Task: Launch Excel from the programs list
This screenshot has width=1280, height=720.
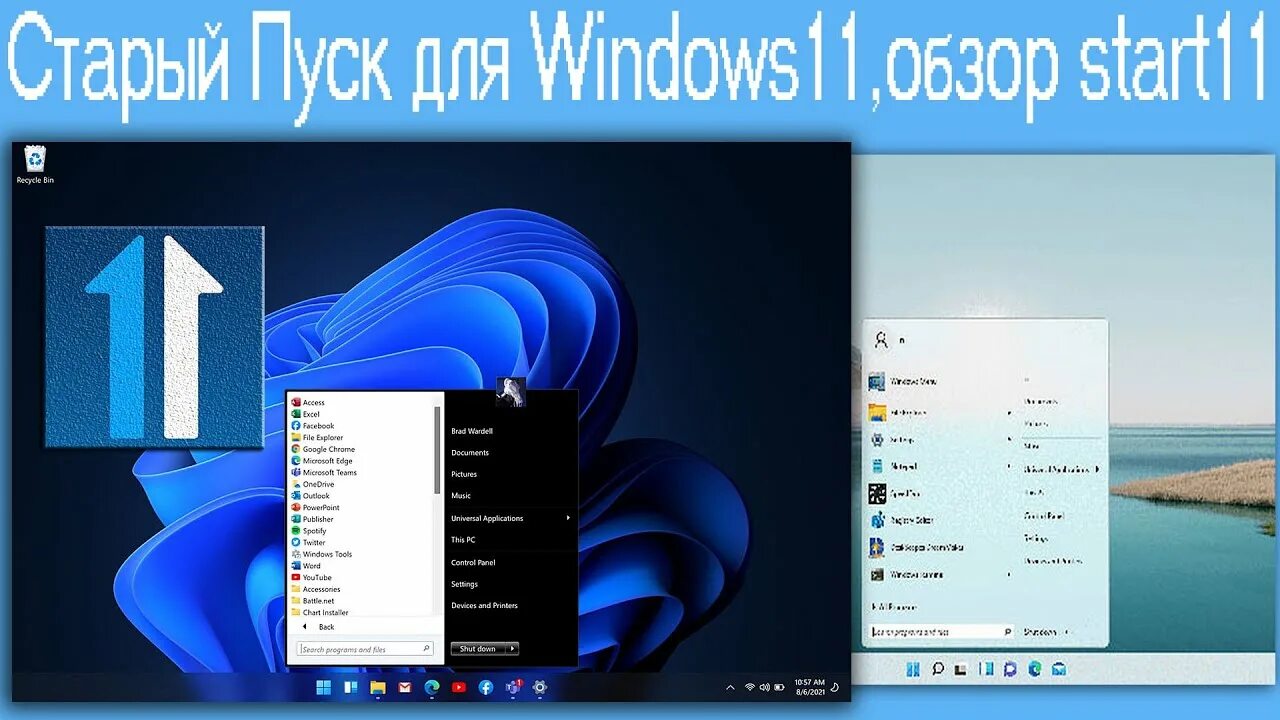Action: click(306, 414)
